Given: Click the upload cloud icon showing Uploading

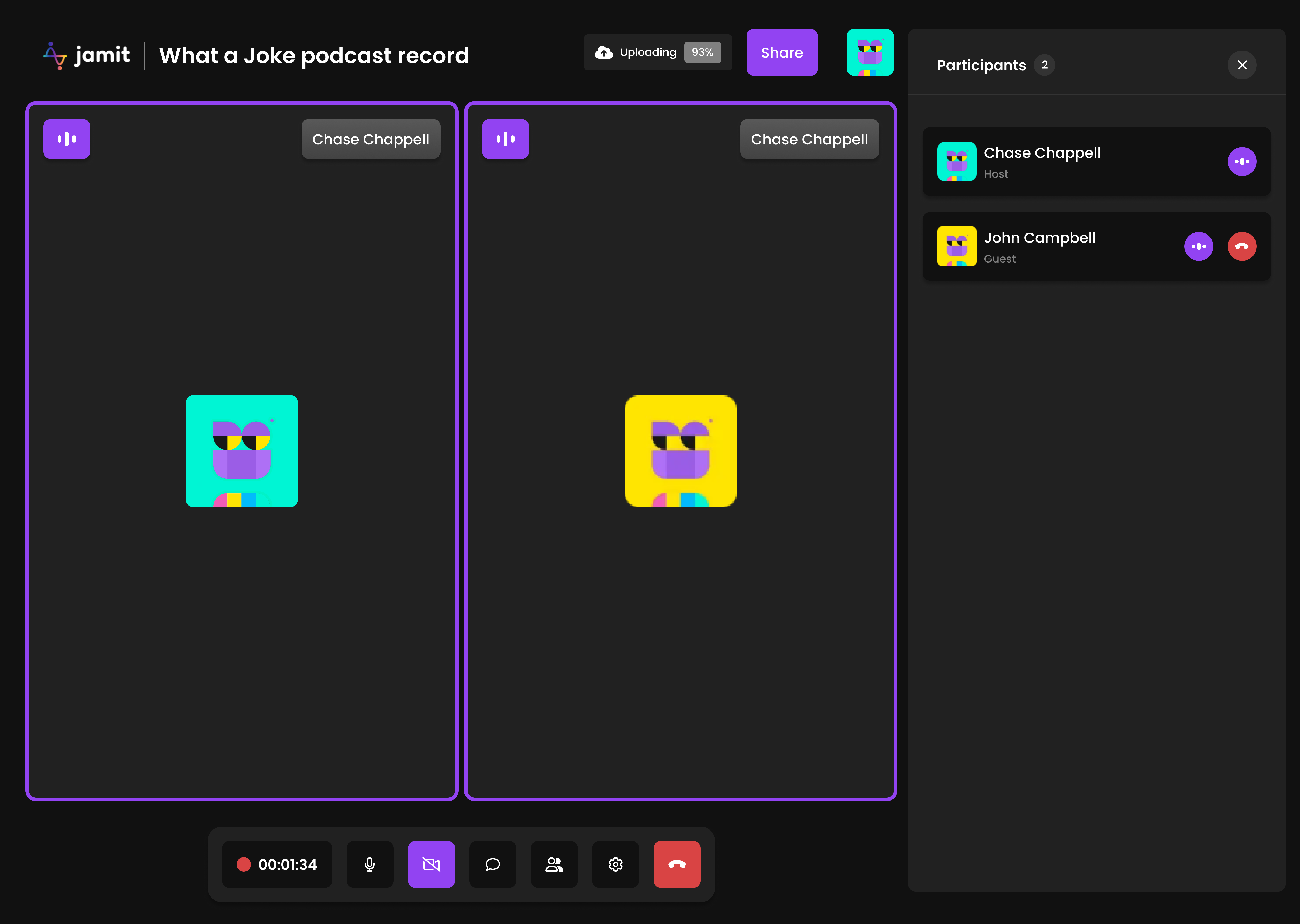Looking at the screenshot, I should [603, 52].
